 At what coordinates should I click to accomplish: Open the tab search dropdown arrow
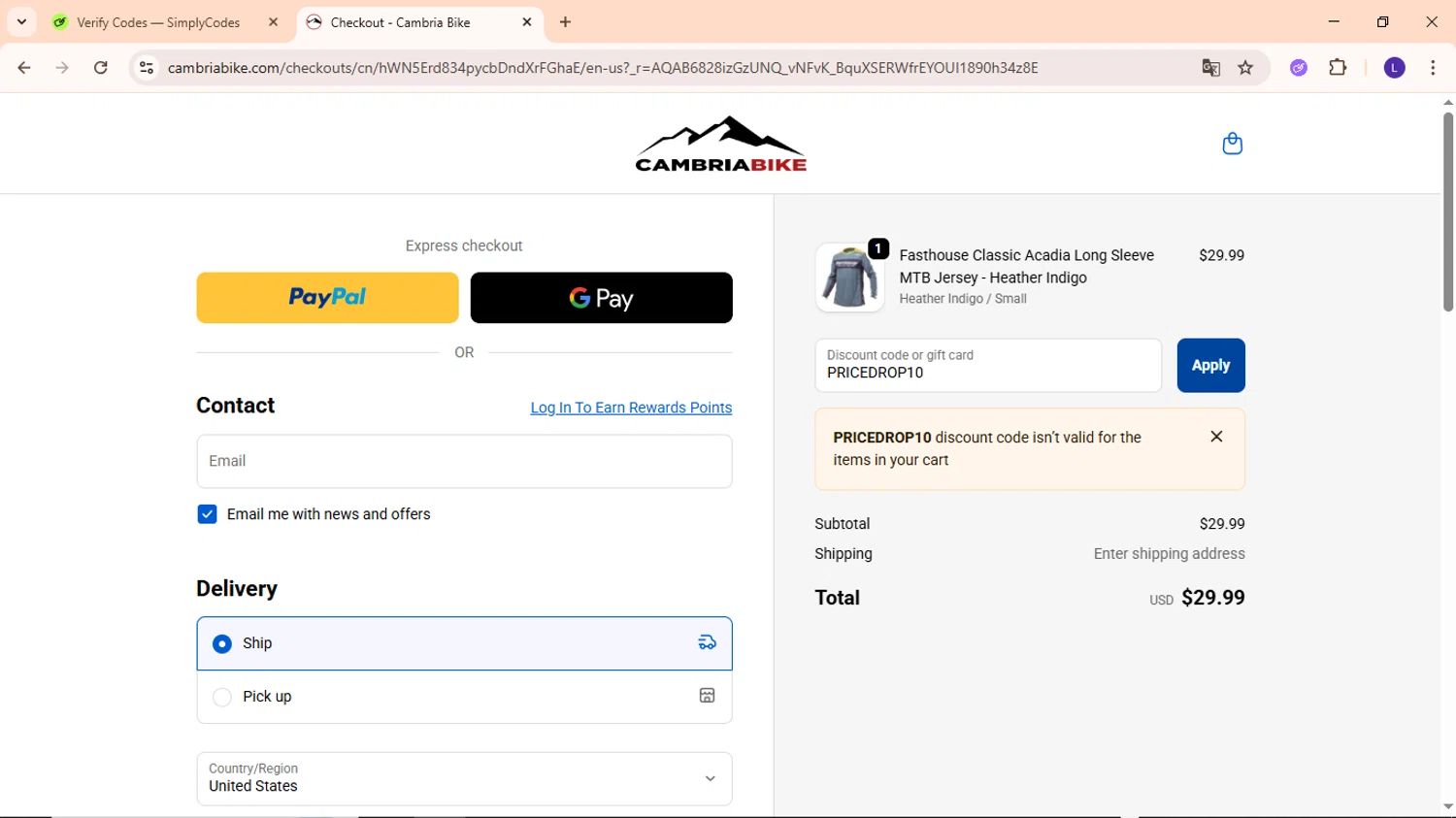(21, 21)
